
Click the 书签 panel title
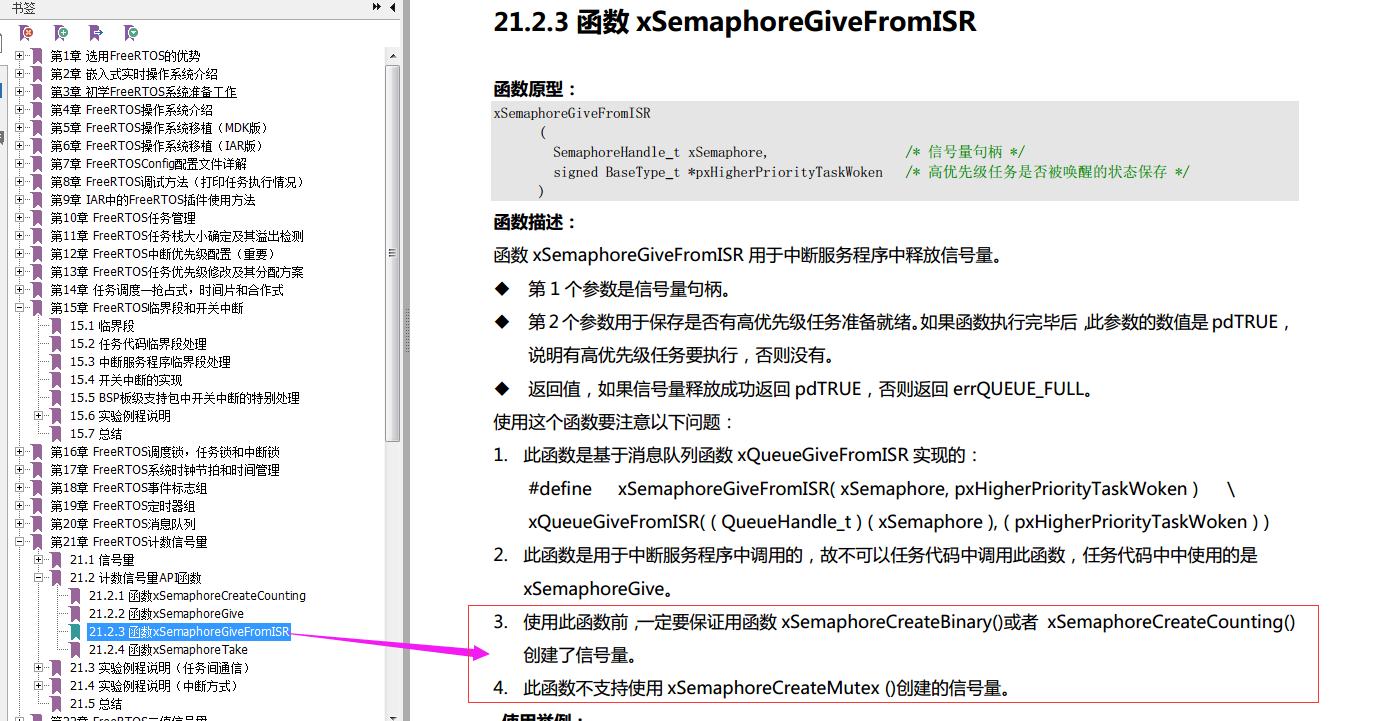(22, 7)
